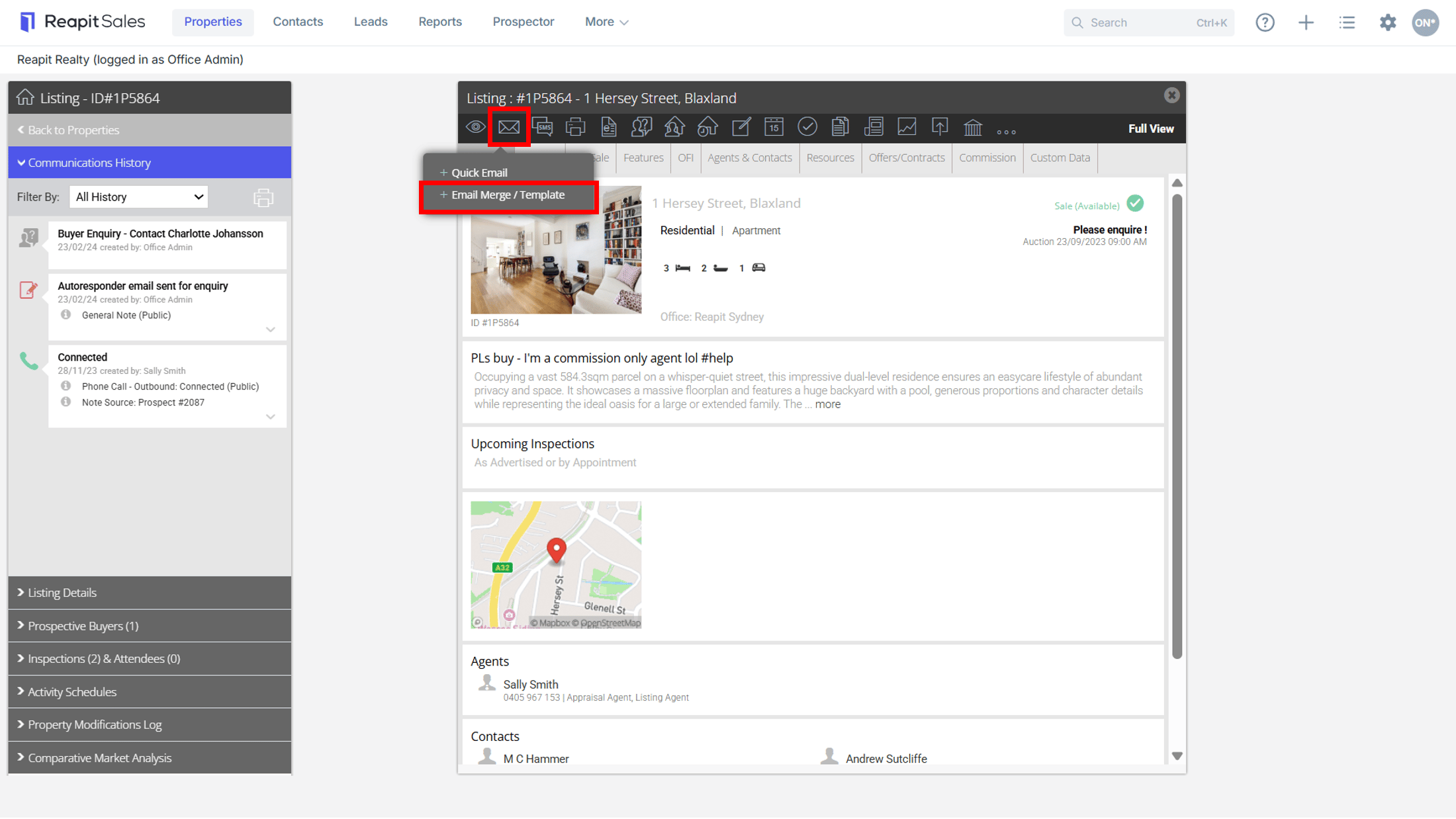Viewport: 1456px width, 819px height.
Task: Click the Full View button
Action: 1150,129
